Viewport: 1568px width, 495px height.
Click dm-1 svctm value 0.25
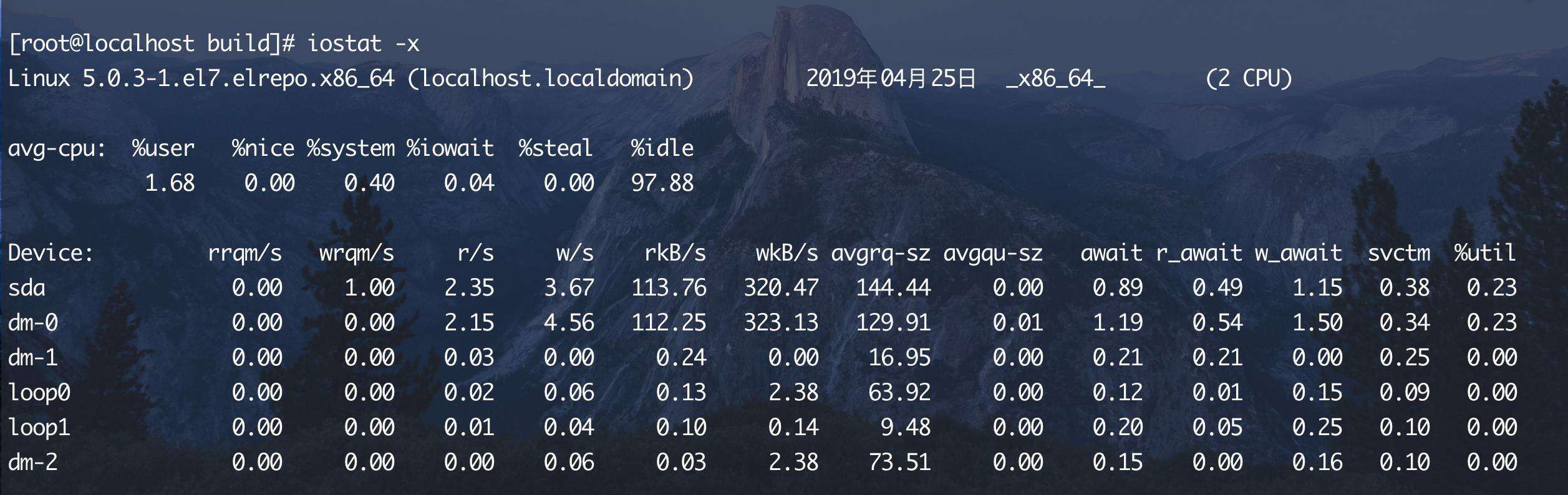tap(1405, 358)
